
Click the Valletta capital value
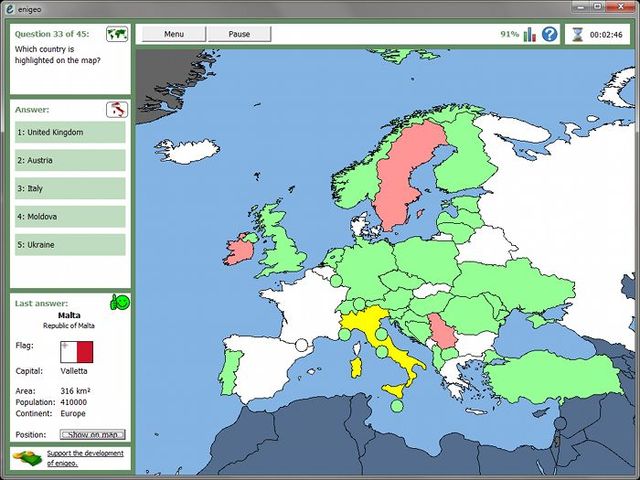click(74, 371)
